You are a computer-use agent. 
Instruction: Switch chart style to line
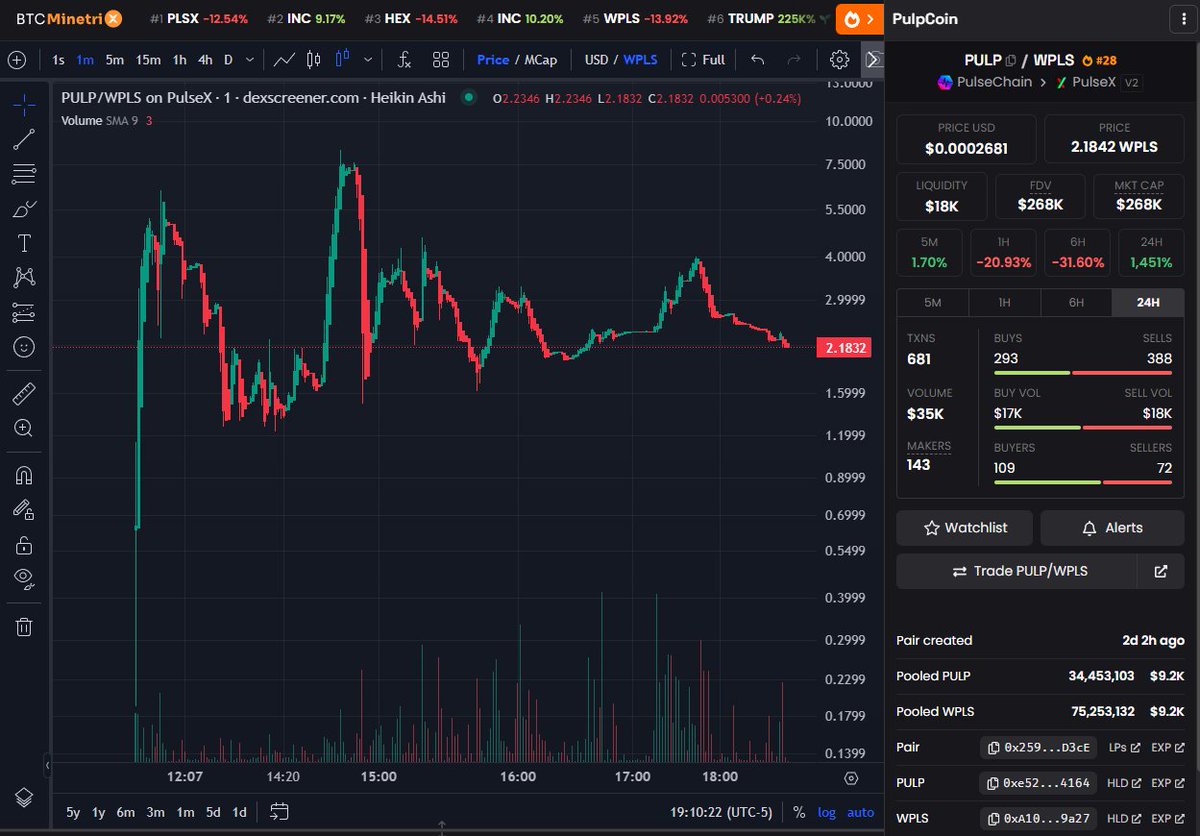click(284, 60)
